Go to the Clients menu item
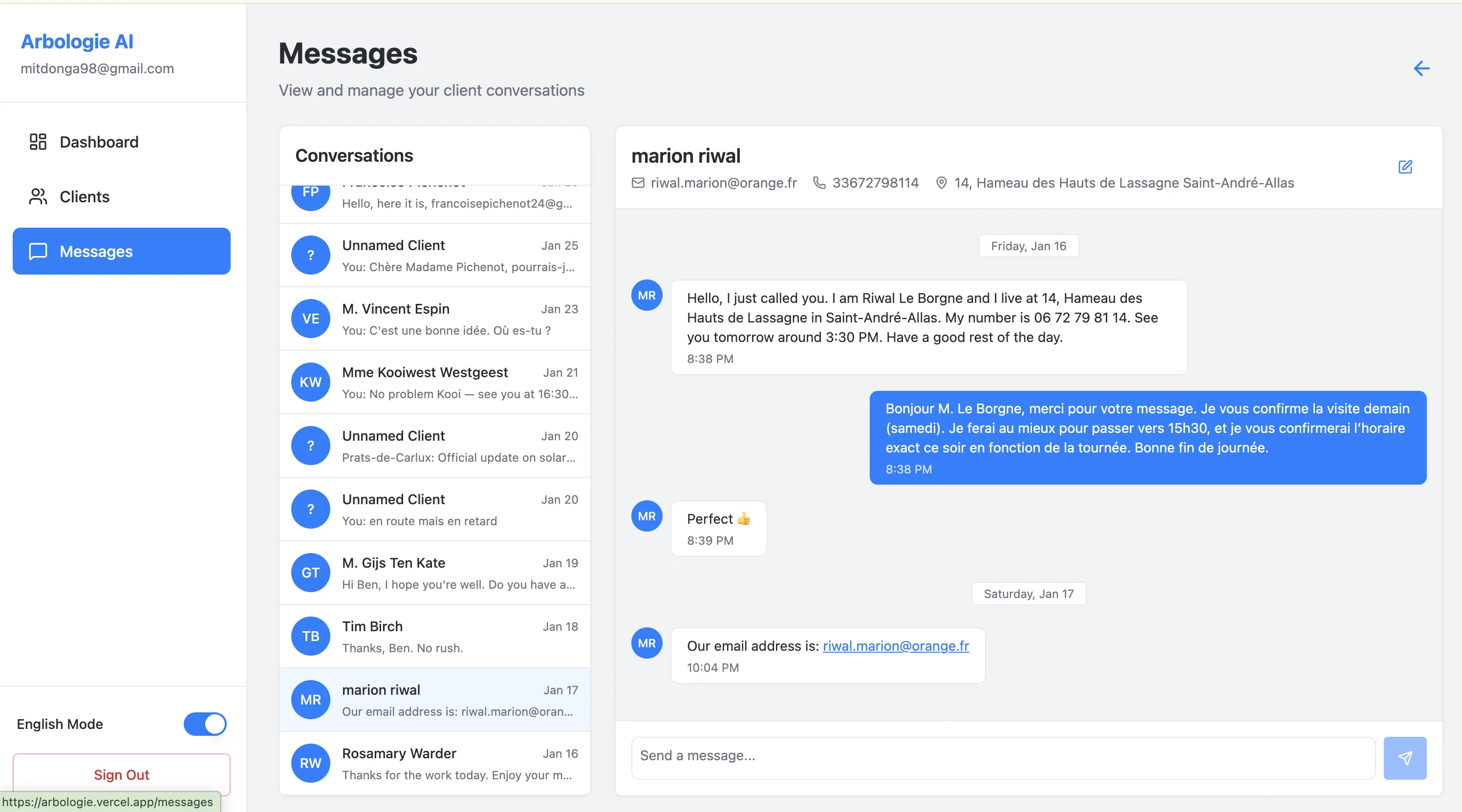The height and width of the screenshot is (812, 1462). pyautogui.click(x=85, y=197)
